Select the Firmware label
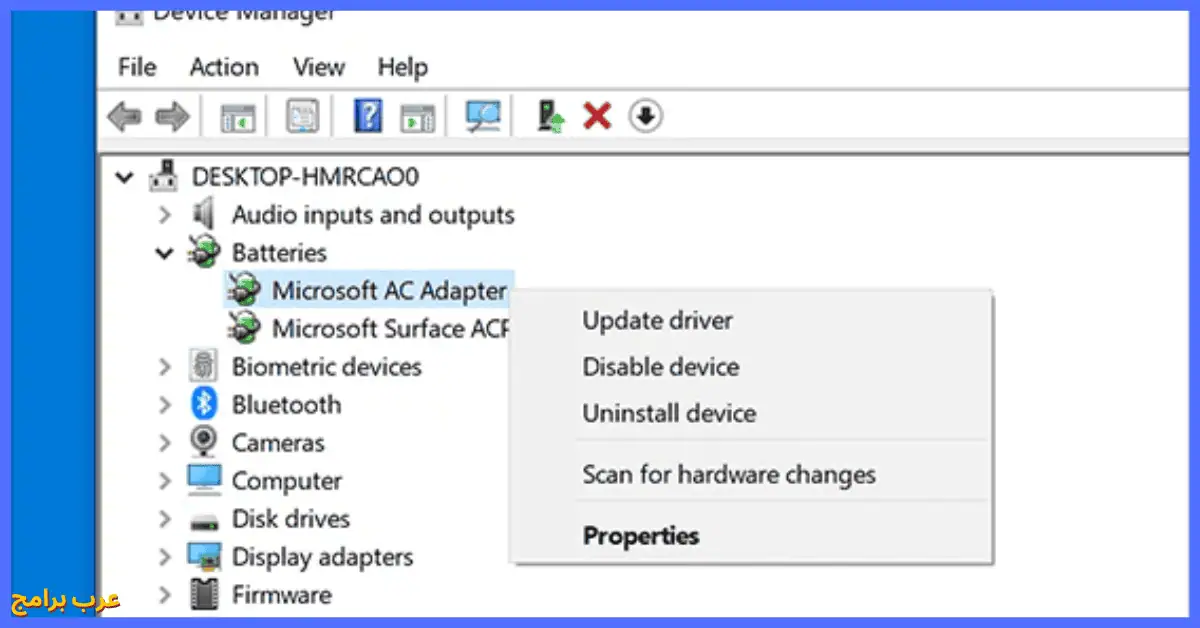The width and height of the screenshot is (1200, 628). (281, 595)
